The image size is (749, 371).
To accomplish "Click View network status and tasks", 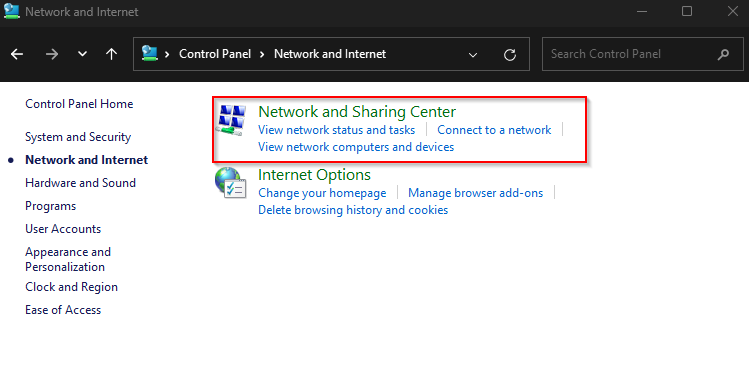I will (336, 130).
